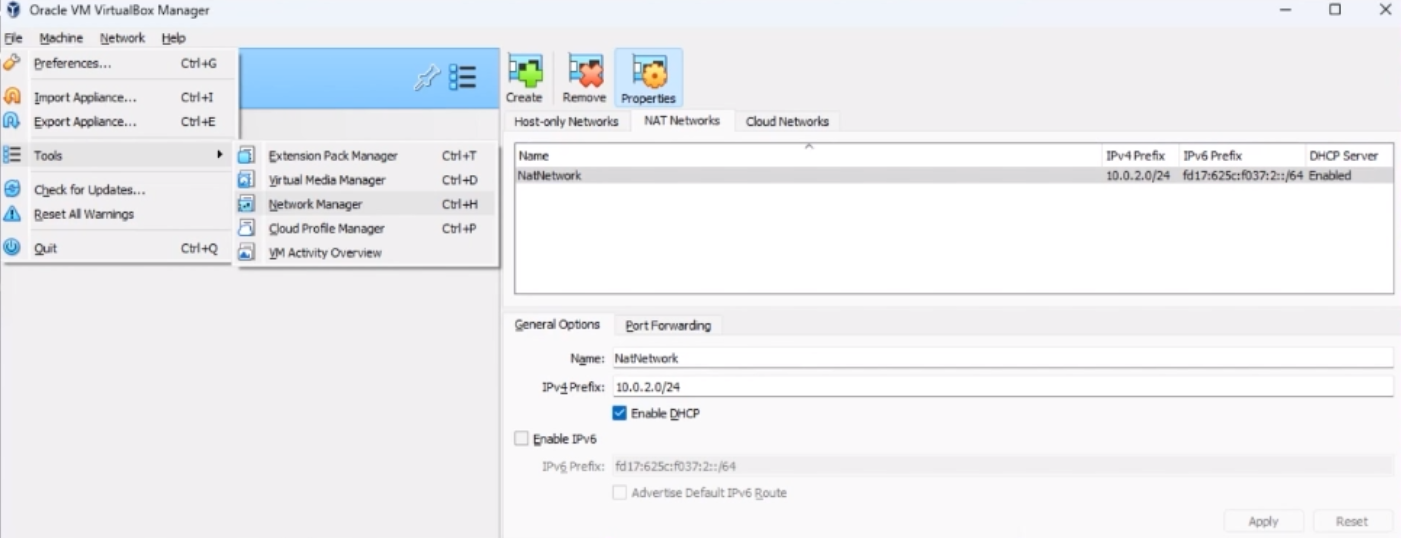This screenshot has height=538, width=1401.
Task: Click the VirtualBox title bar logo
Action: 13,10
